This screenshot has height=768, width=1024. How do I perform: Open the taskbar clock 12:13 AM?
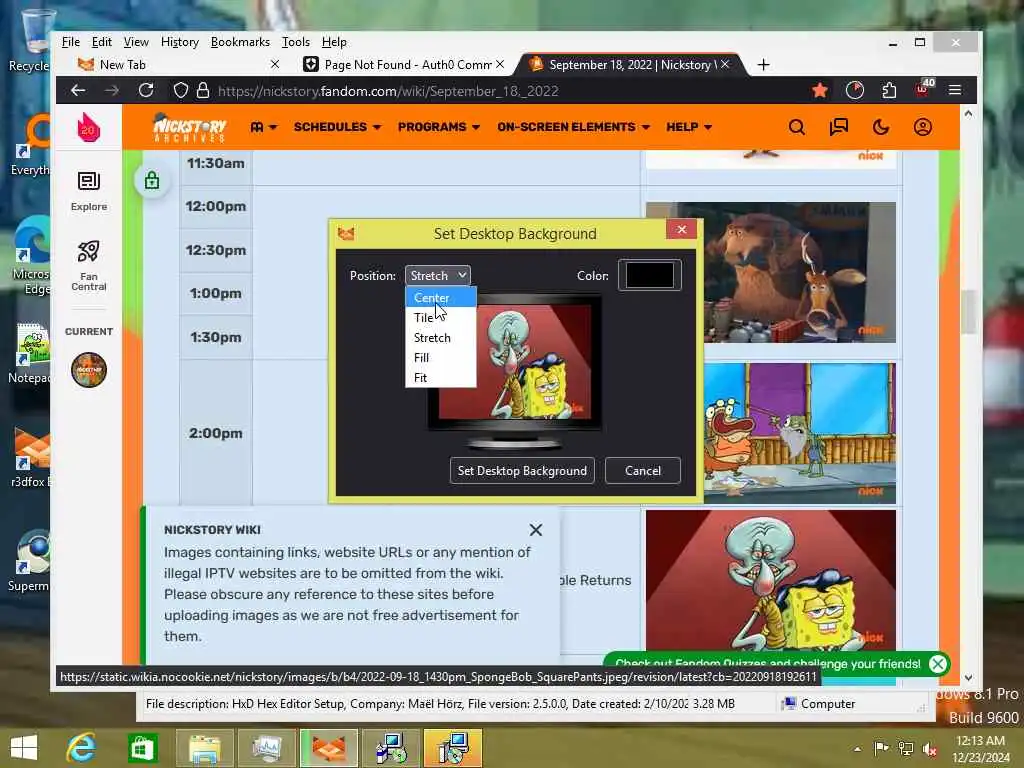click(x=980, y=748)
